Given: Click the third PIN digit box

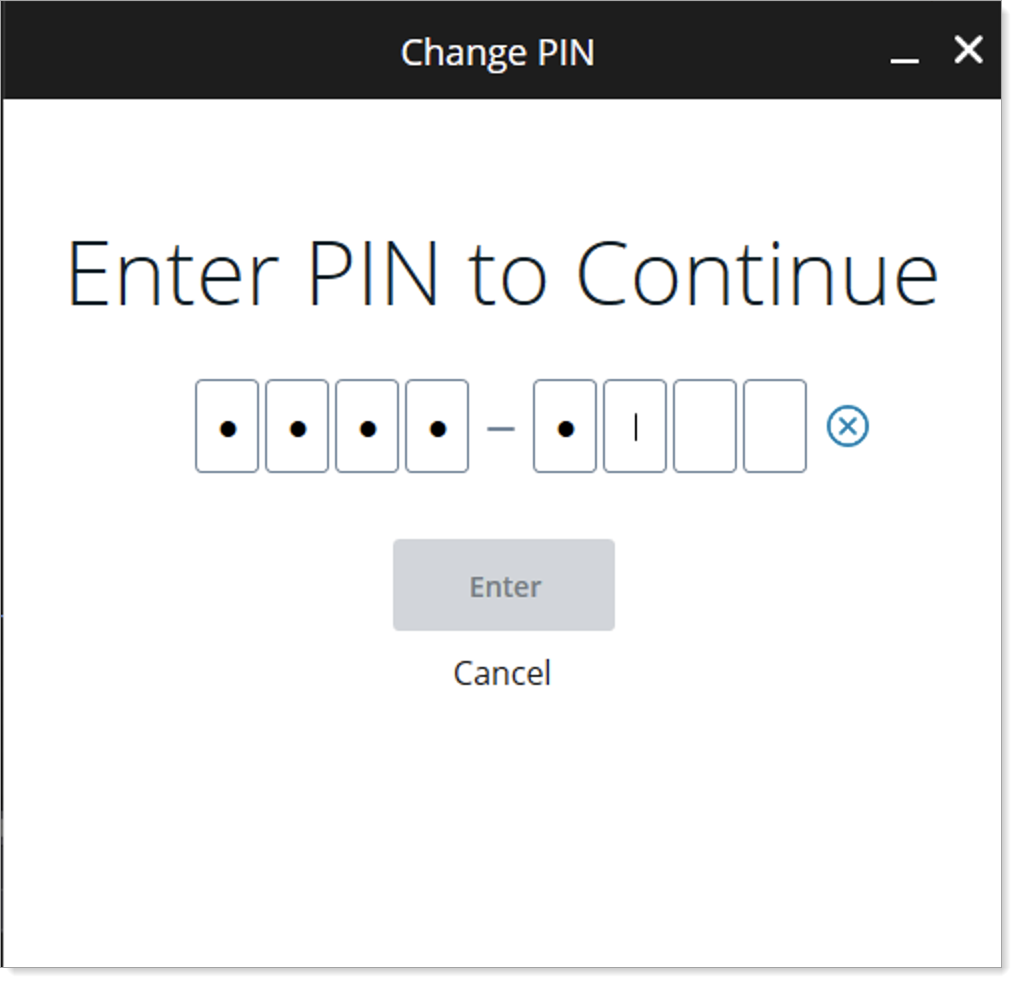Looking at the screenshot, I should (366, 427).
